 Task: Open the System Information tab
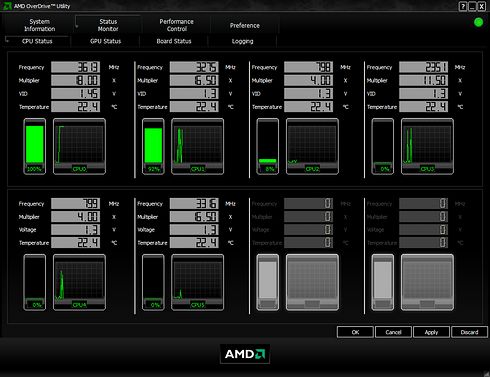39,25
